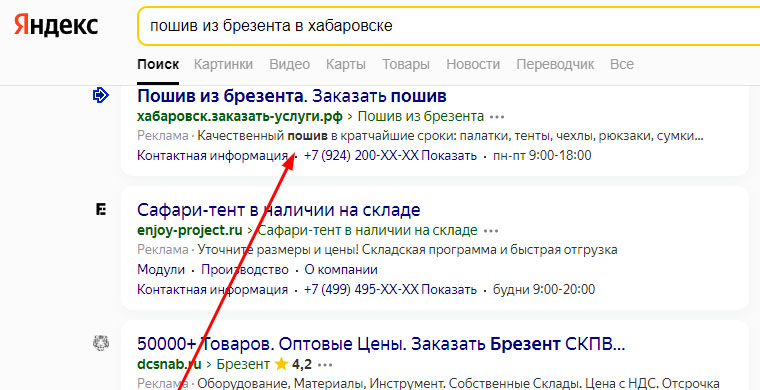Show phone number +7 (924) 200-XX-XX
760x390 pixels.
[x=390, y=156]
